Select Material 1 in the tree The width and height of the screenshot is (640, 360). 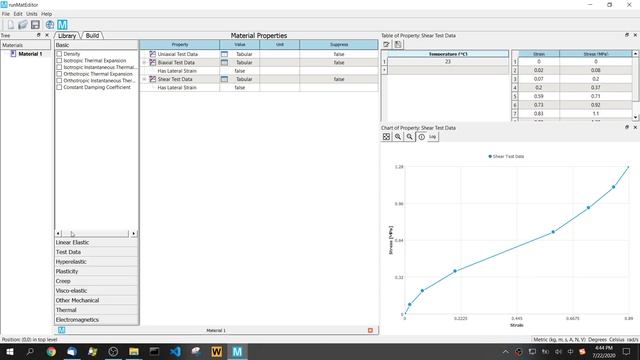click(x=30, y=54)
